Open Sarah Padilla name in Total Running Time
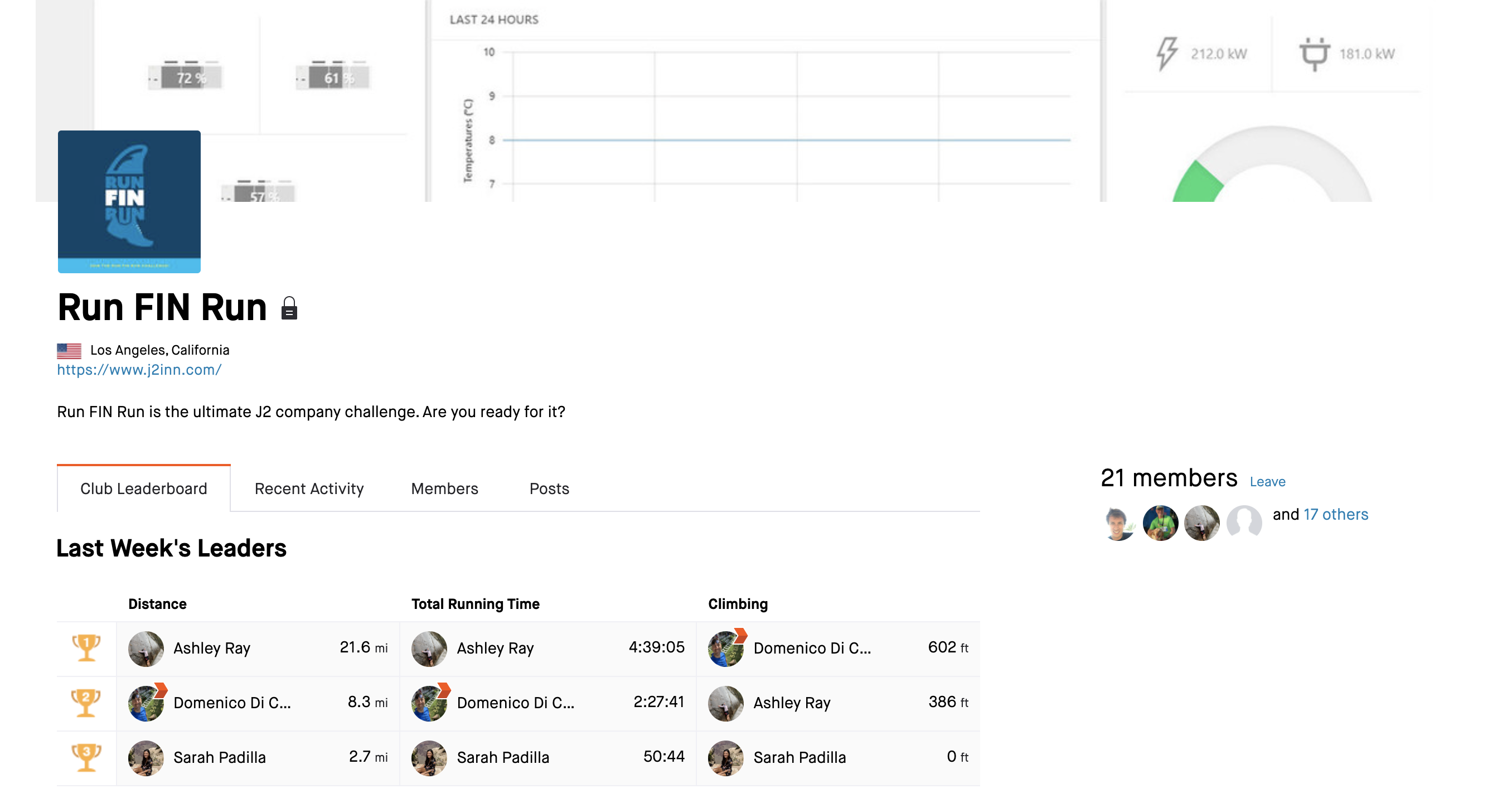 [x=503, y=757]
